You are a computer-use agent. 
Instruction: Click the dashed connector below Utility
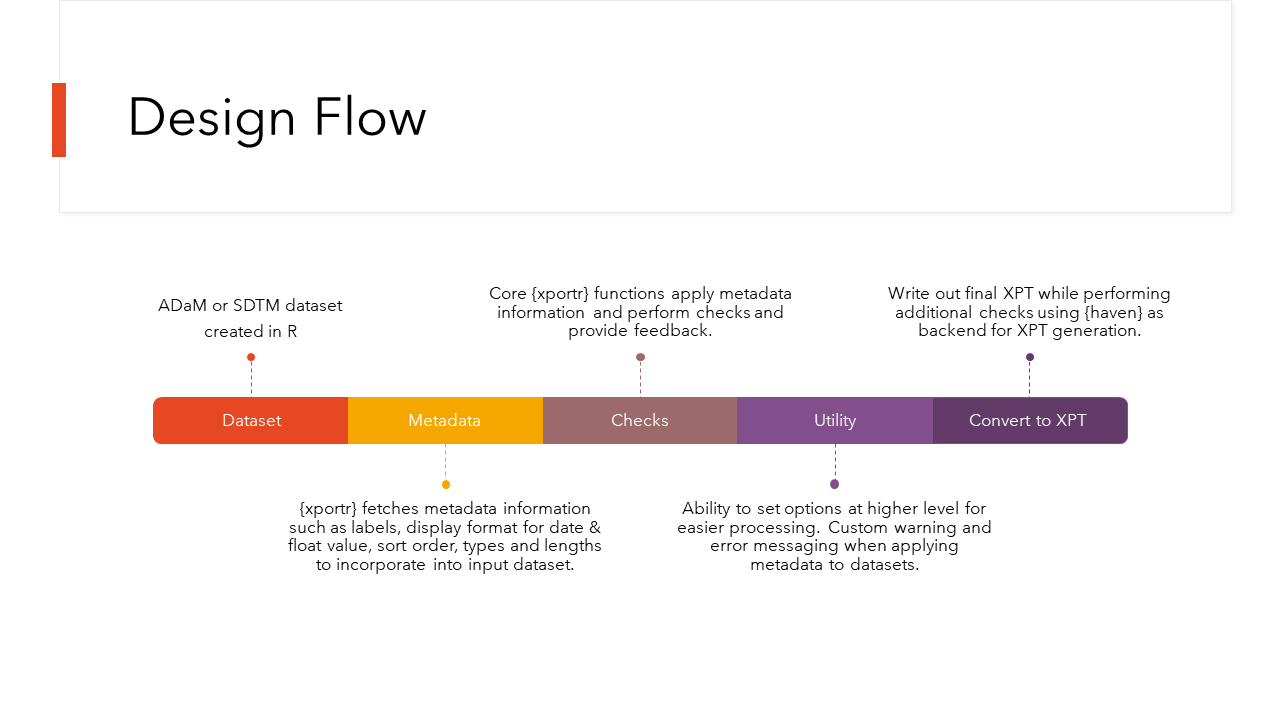pyautogui.click(x=835, y=461)
